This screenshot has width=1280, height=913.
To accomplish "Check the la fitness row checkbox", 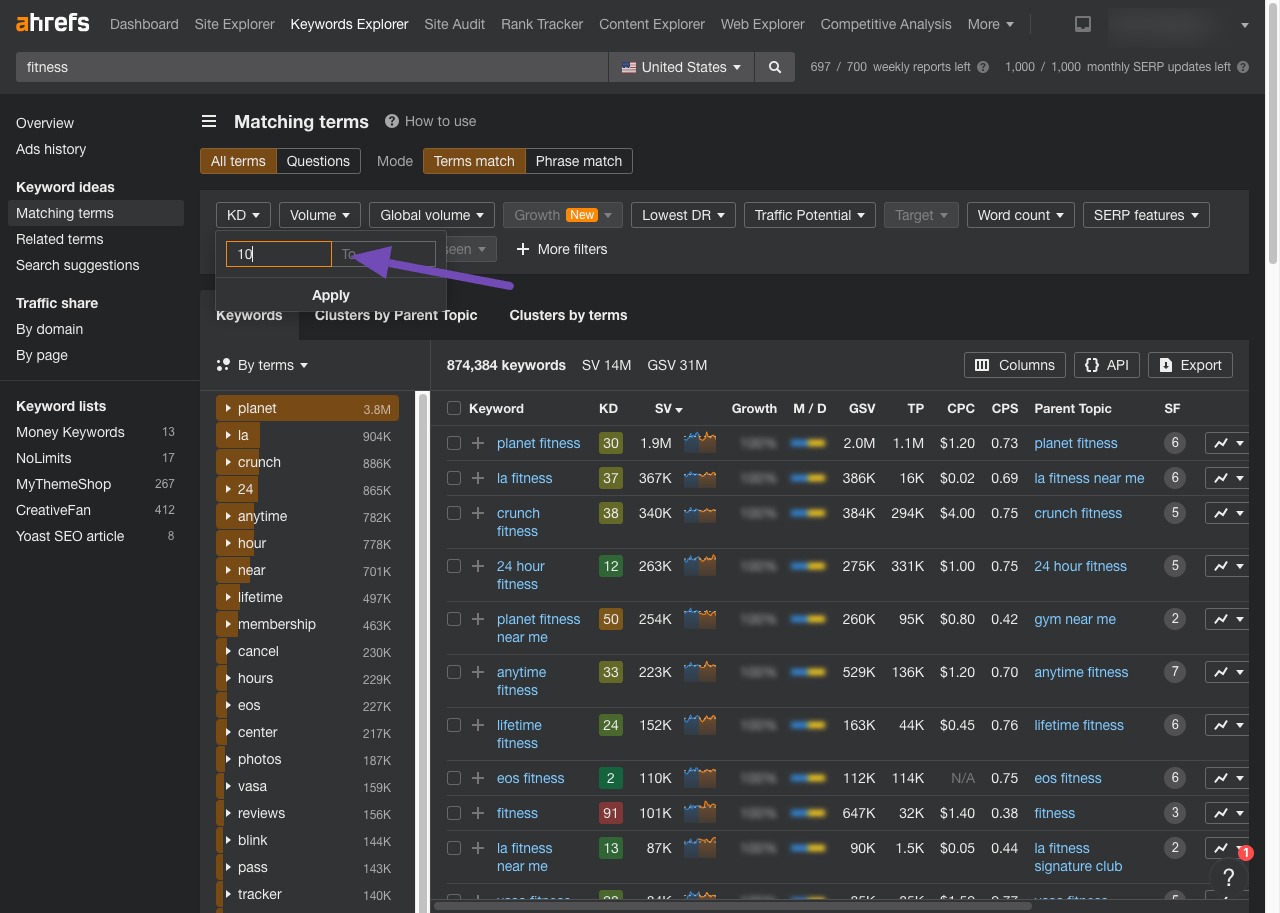I will 454,478.
